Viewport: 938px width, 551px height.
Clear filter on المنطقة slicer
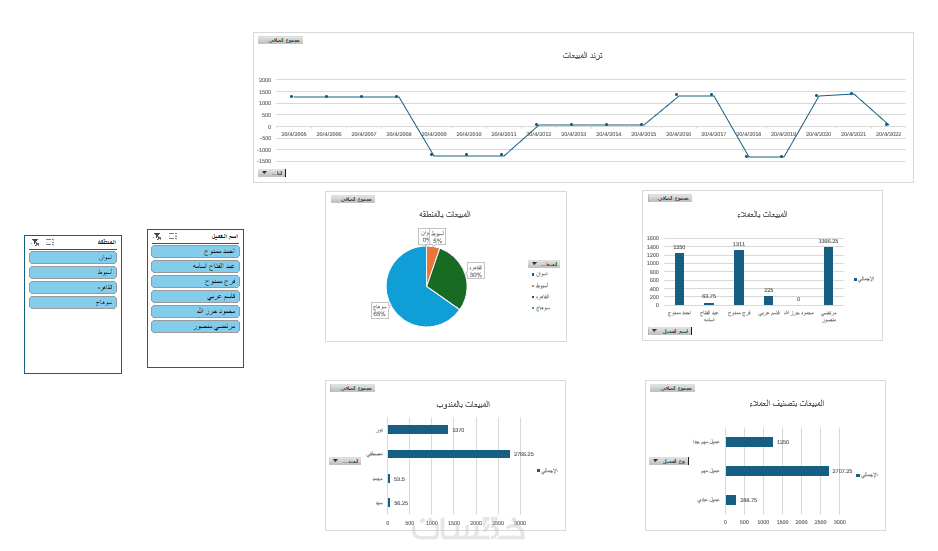[35, 242]
